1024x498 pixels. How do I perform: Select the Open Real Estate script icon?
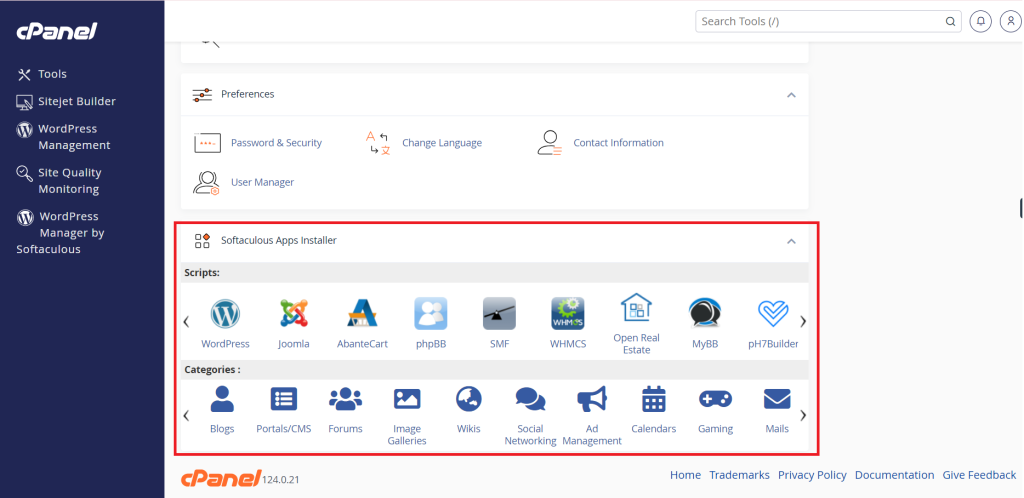(x=637, y=307)
